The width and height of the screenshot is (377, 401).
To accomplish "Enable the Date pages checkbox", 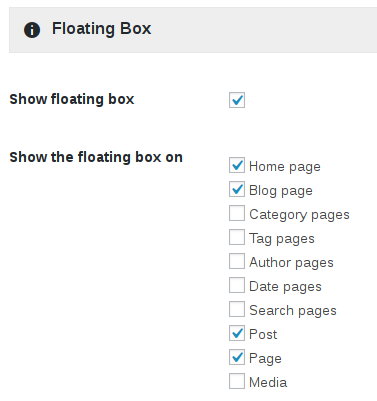I will coord(237,285).
